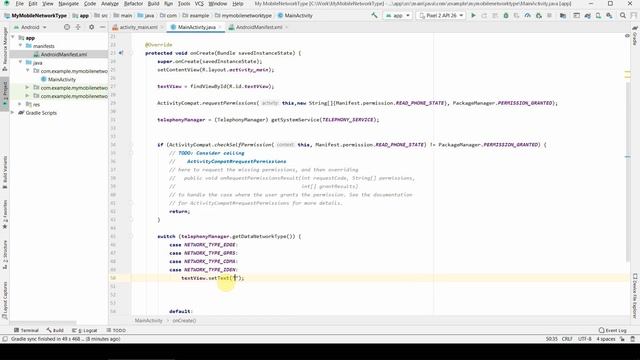
Task: Click the Sync Project with Gradle icon
Action: 587,16
